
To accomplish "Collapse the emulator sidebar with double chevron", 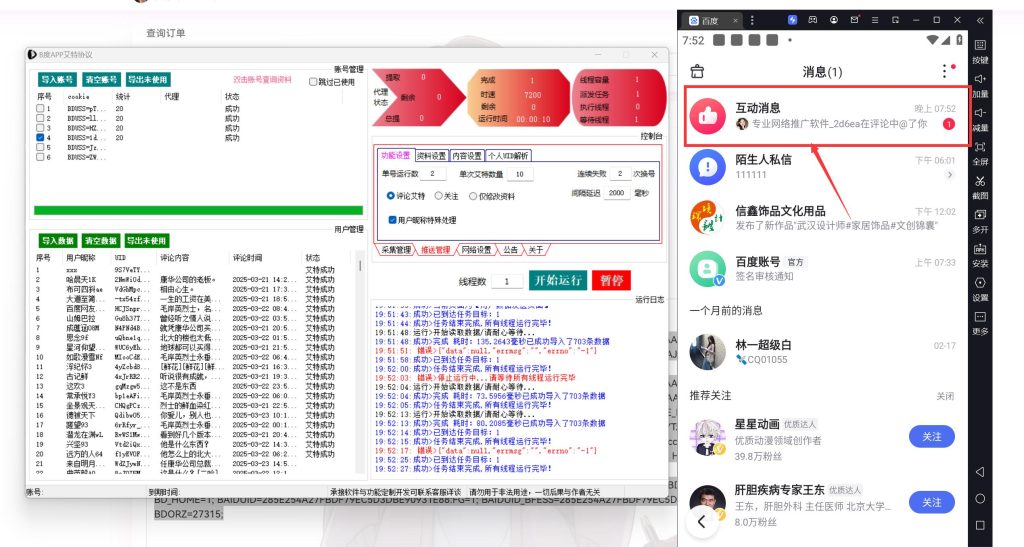I will point(980,20).
